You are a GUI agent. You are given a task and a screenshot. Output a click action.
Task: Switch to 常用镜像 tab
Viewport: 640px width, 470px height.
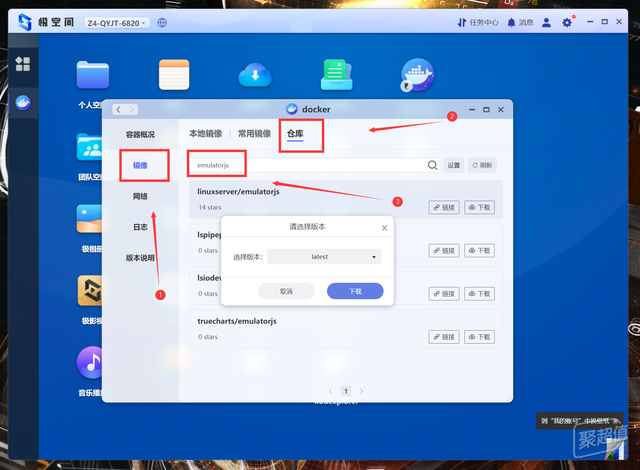pyautogui.click(x=254, y=133)
